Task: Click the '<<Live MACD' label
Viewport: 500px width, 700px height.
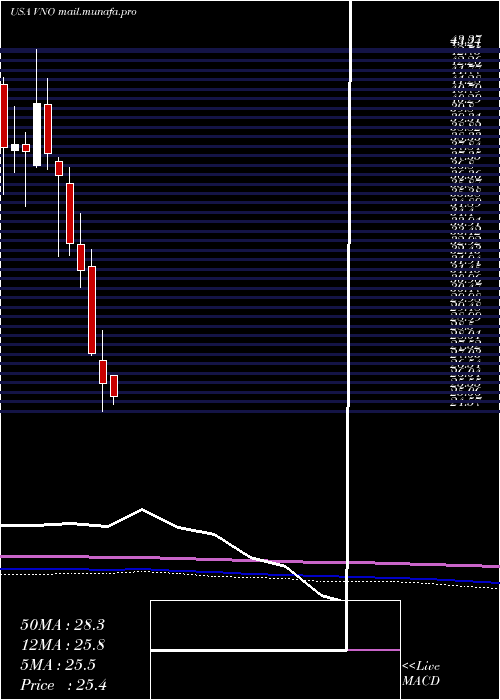Action: tap(421, 674)
